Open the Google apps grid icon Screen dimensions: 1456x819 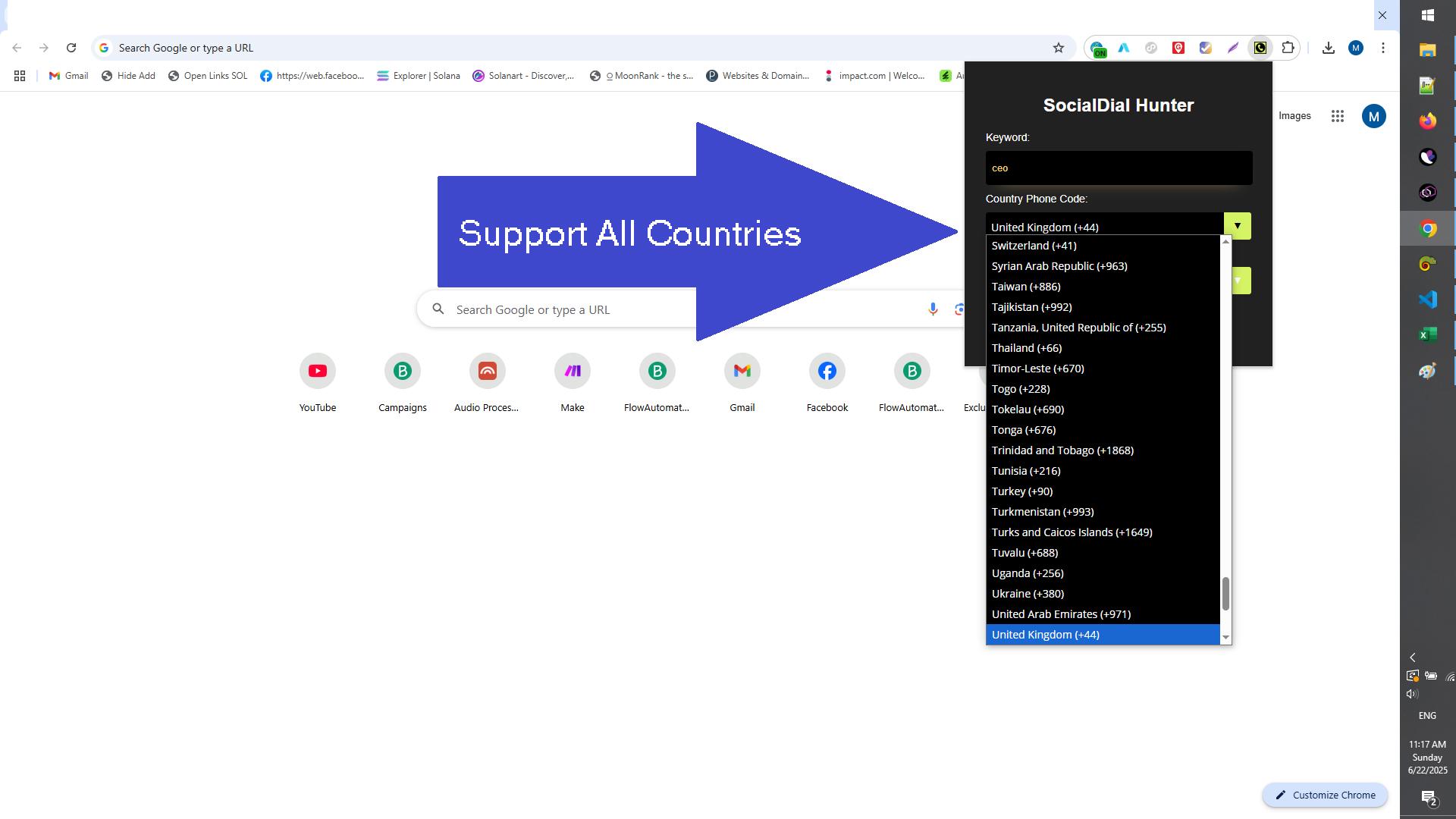tap(1337, 116)
